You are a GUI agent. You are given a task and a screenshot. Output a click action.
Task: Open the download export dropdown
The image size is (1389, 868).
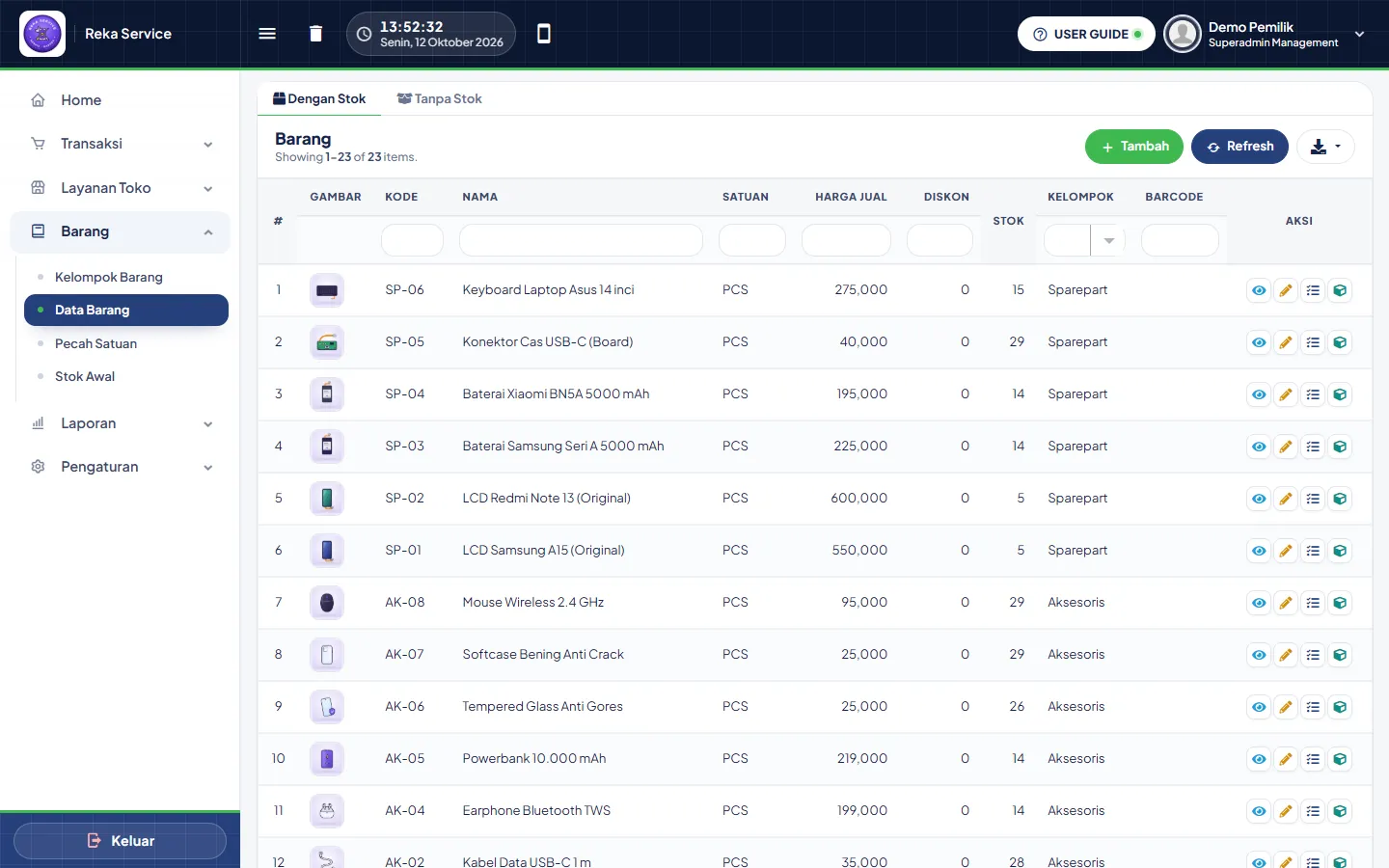(1325, 147)
